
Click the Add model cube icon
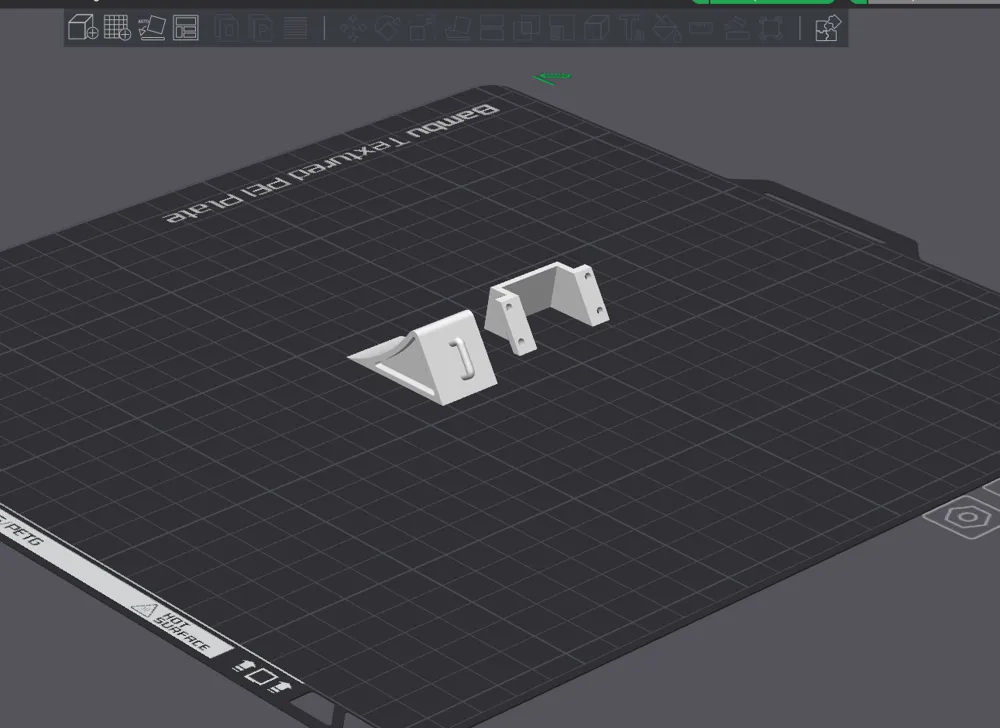pos(83,28)
